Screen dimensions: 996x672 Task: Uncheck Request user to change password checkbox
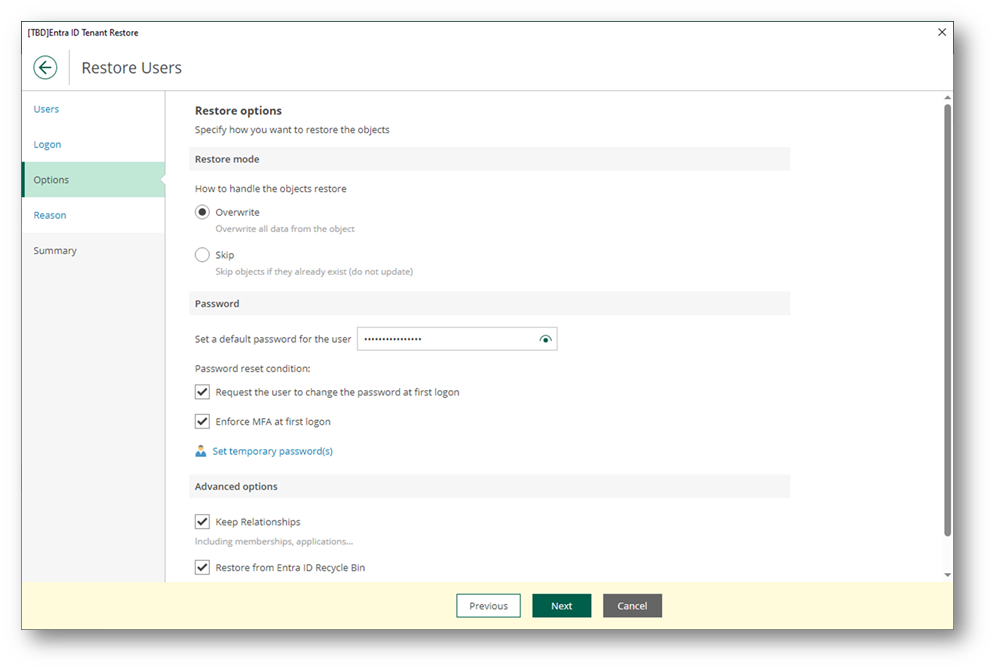point(203,392)
